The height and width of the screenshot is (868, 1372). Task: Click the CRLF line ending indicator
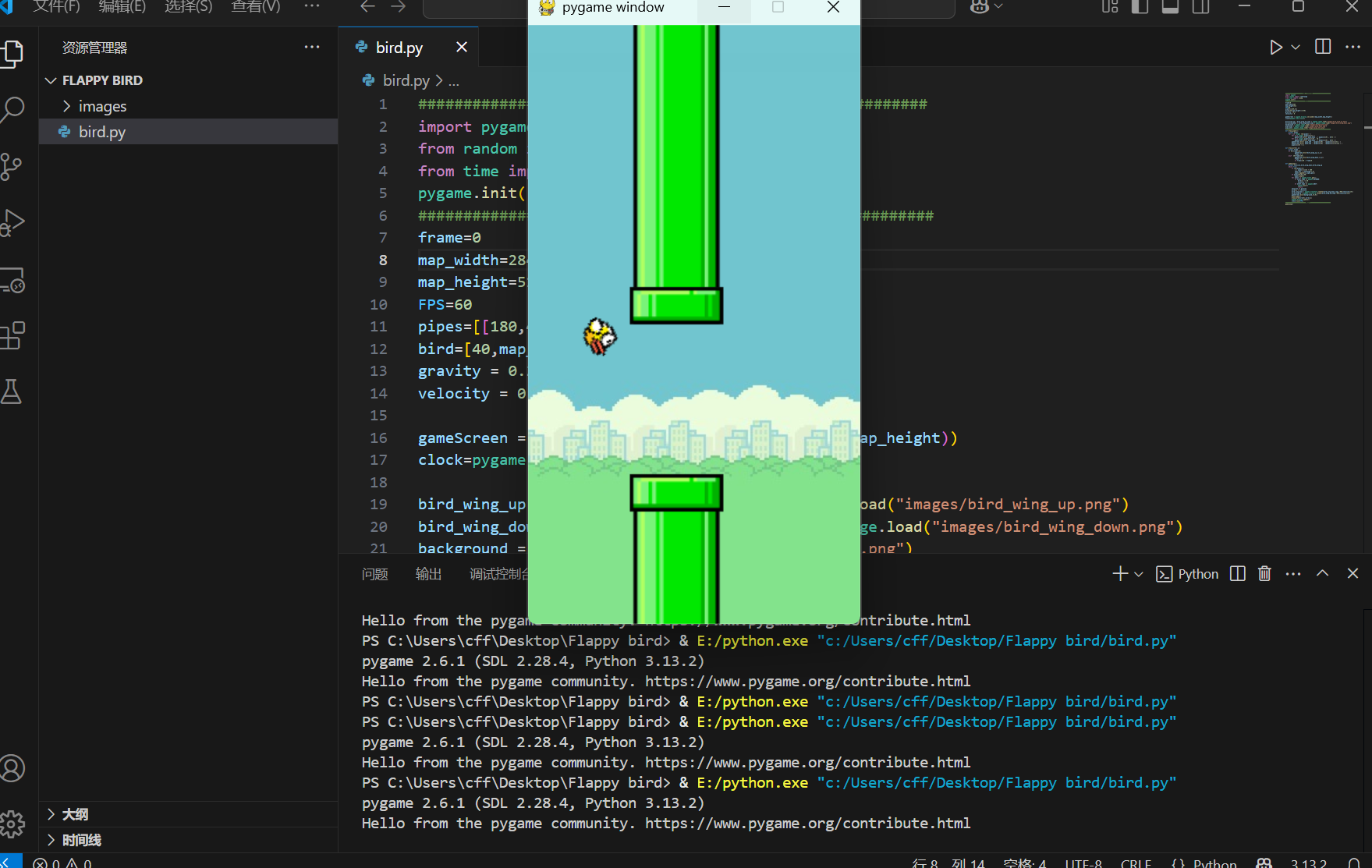click(x=1136, y=863)
